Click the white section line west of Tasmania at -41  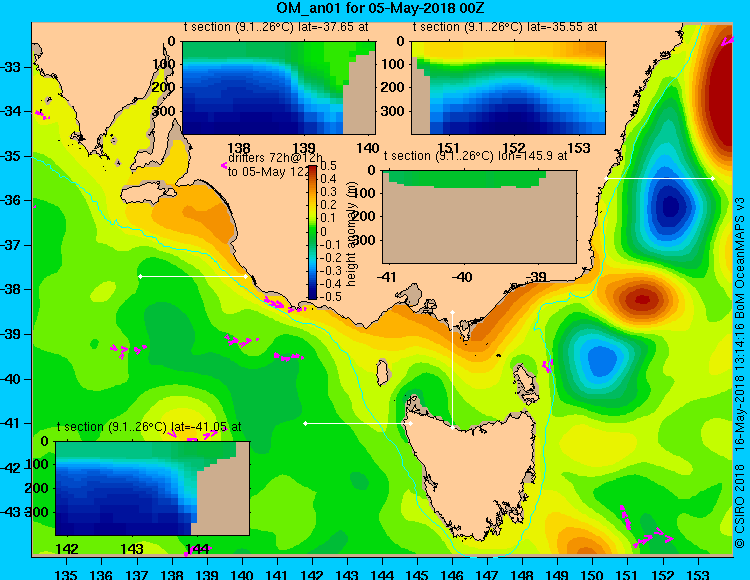pos(358,423)
